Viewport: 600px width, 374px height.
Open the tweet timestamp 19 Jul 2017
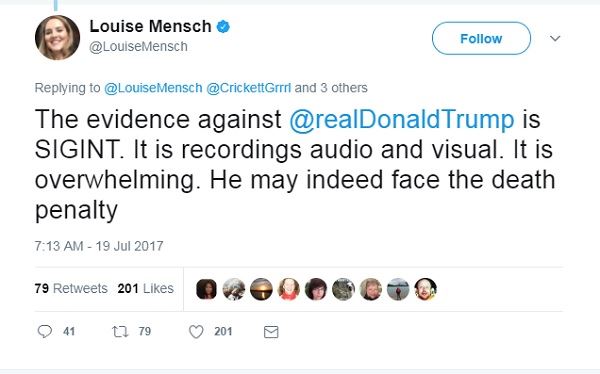(x=99, y=246)
